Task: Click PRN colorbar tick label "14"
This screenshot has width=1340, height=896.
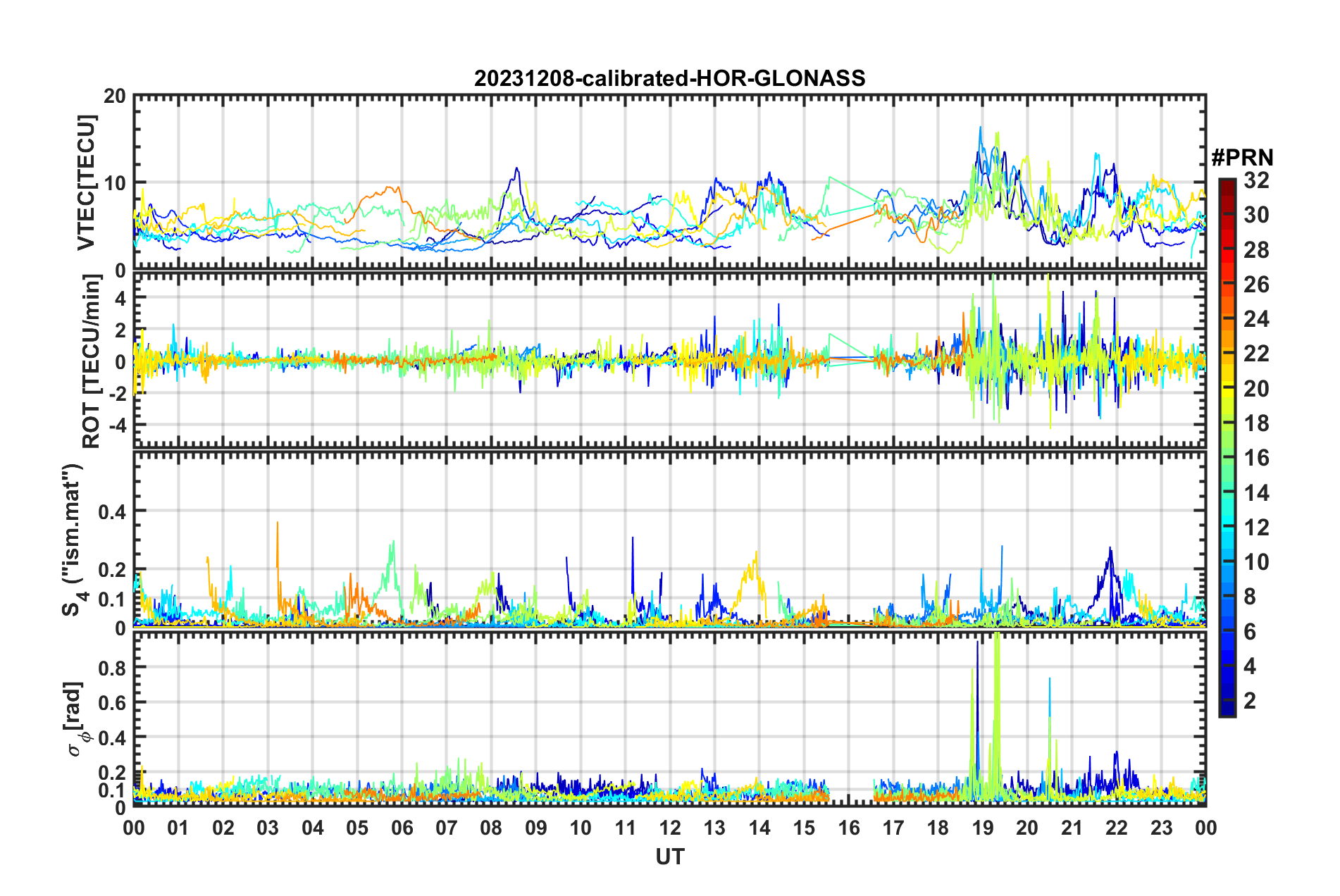Action: tap(1256, 493)
